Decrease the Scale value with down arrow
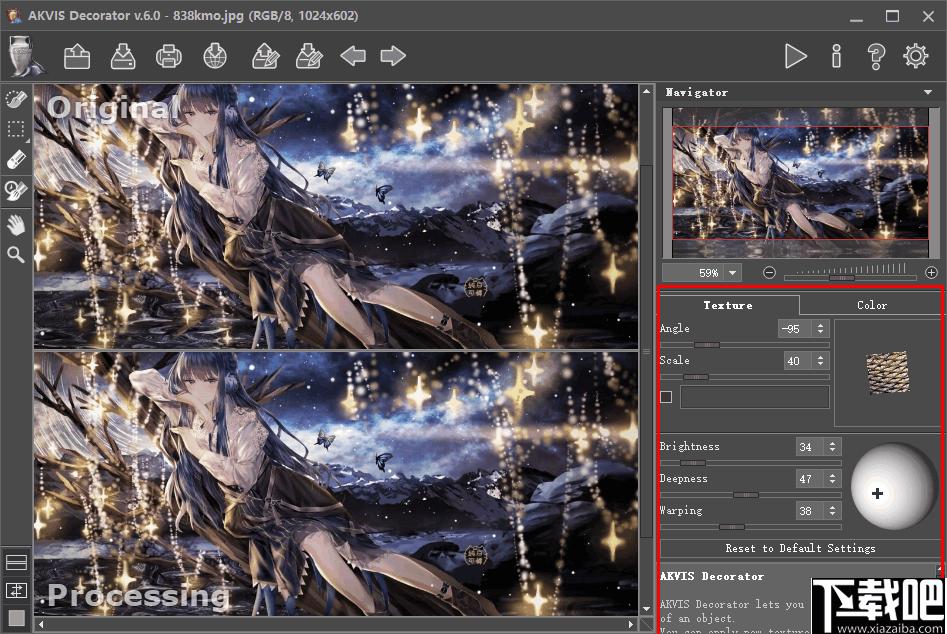Viewport: 947px width, 634px height. [820, 364]
